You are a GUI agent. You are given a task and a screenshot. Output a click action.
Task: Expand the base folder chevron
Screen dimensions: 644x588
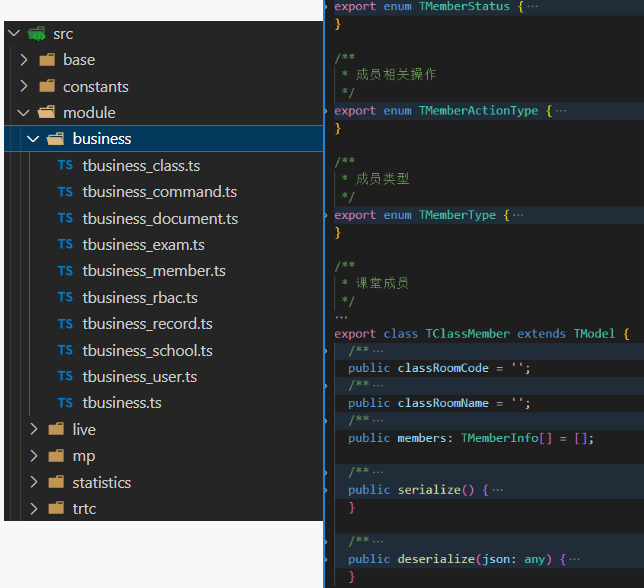pos(24,60)
